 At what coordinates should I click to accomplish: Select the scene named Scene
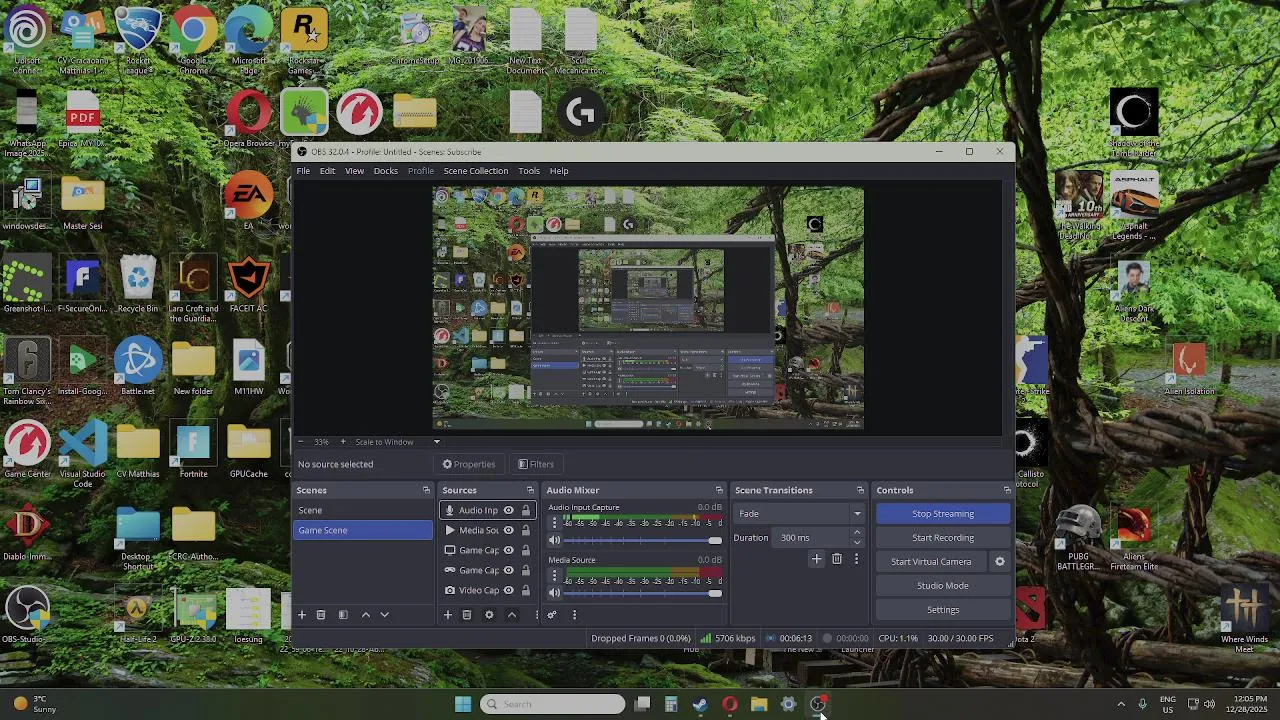(363, 510)
